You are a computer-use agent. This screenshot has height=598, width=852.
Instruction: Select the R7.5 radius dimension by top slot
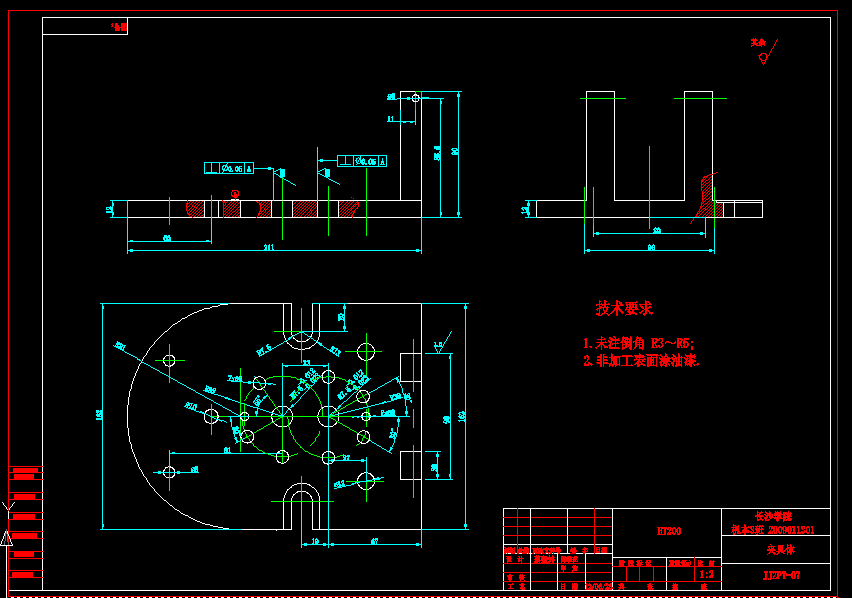[x=264, y=350]
